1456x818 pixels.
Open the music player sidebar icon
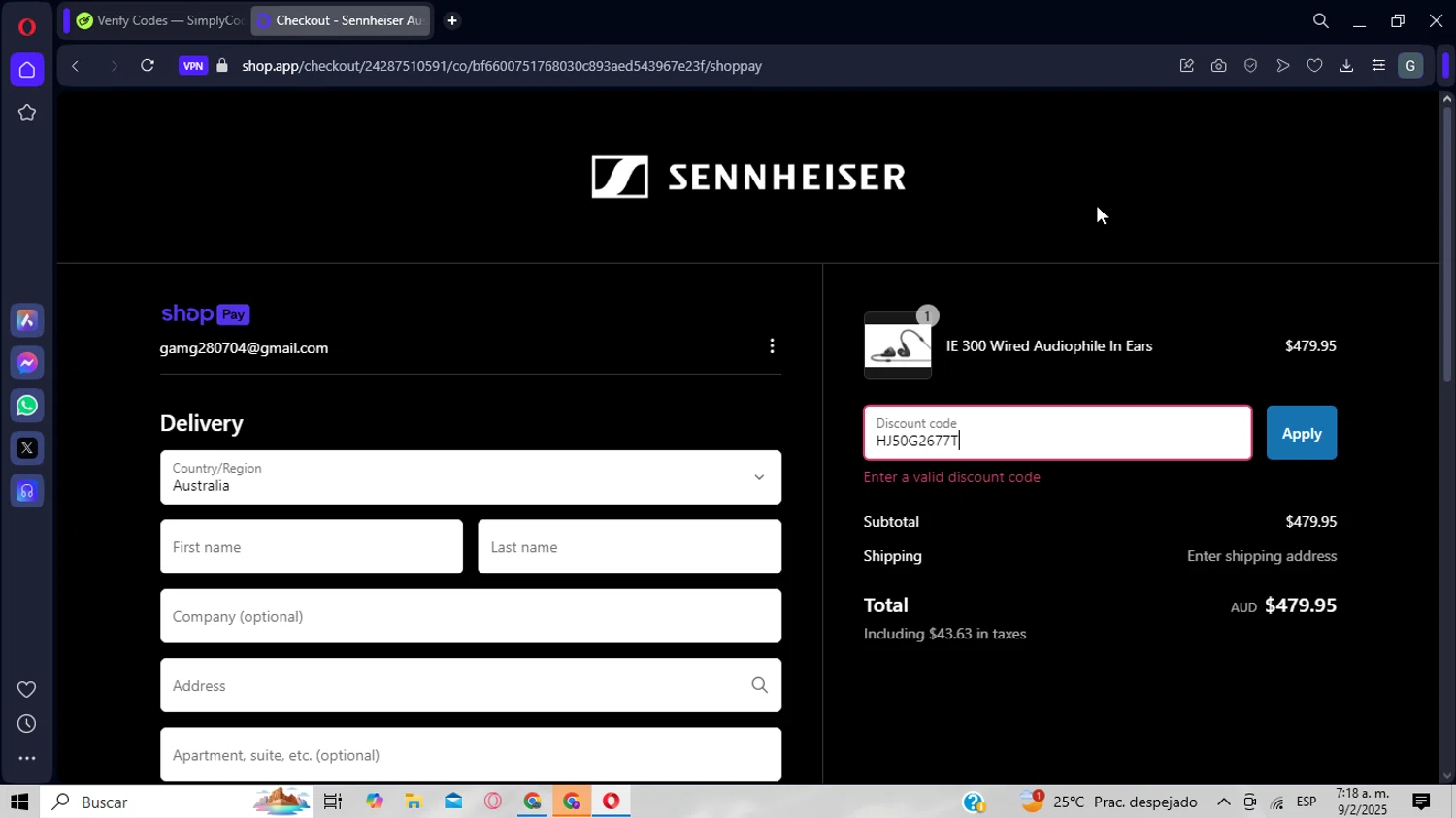pyautogui.click(x=27, y=491)
